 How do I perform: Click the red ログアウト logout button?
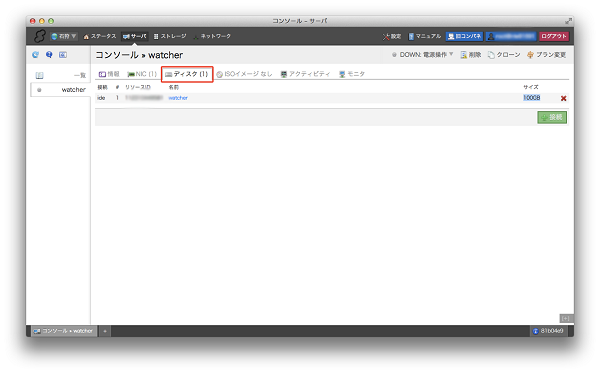pyautogui.click(x=554, y=36)
